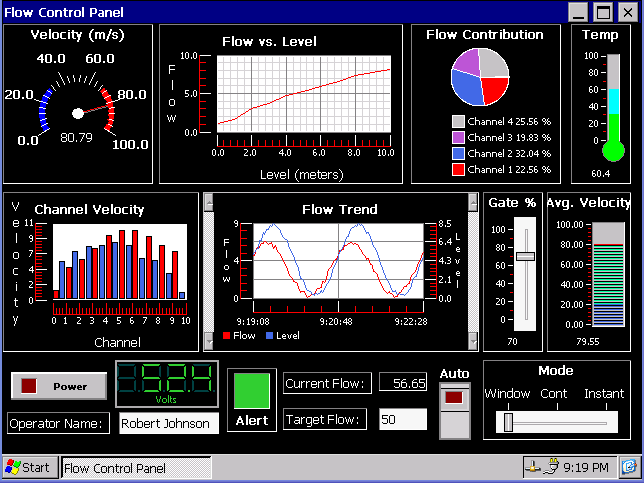Screen dimensions: 644x483
Task: Click the Target Flow input field
Action: point(403,419)
